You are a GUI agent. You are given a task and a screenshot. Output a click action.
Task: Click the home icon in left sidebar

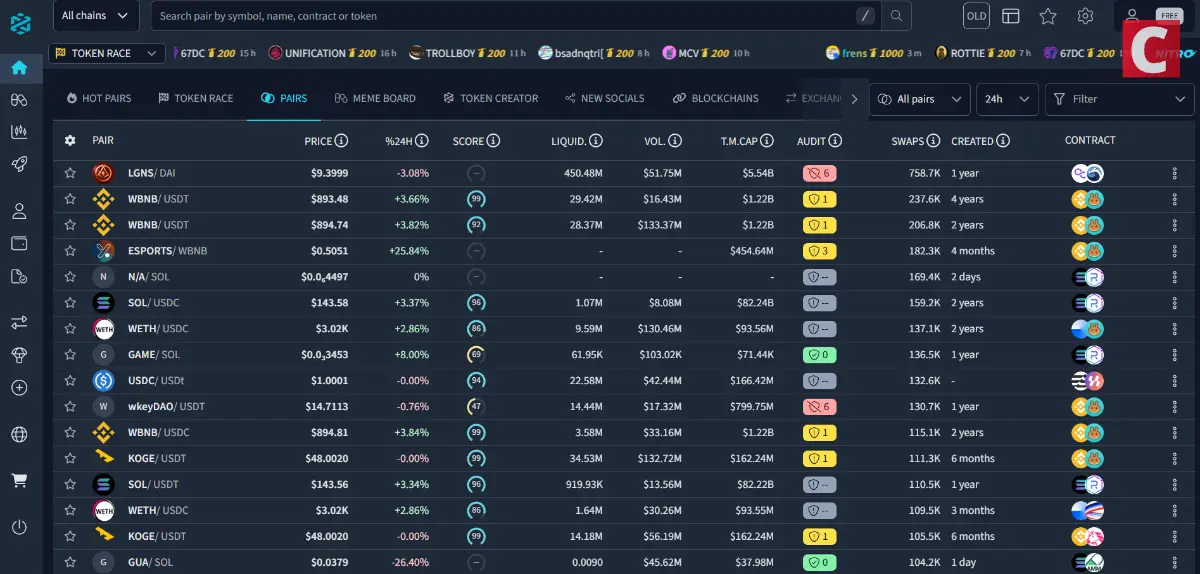[19, 68]
